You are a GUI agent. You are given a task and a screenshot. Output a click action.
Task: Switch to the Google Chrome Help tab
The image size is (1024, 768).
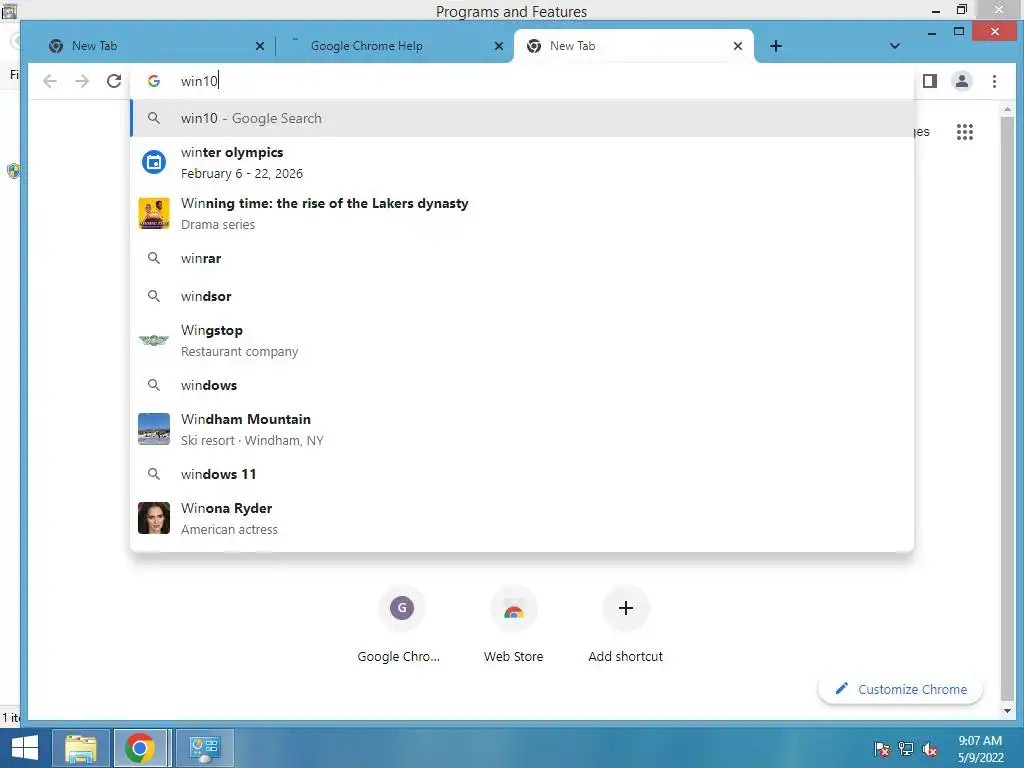click(394, 46)
